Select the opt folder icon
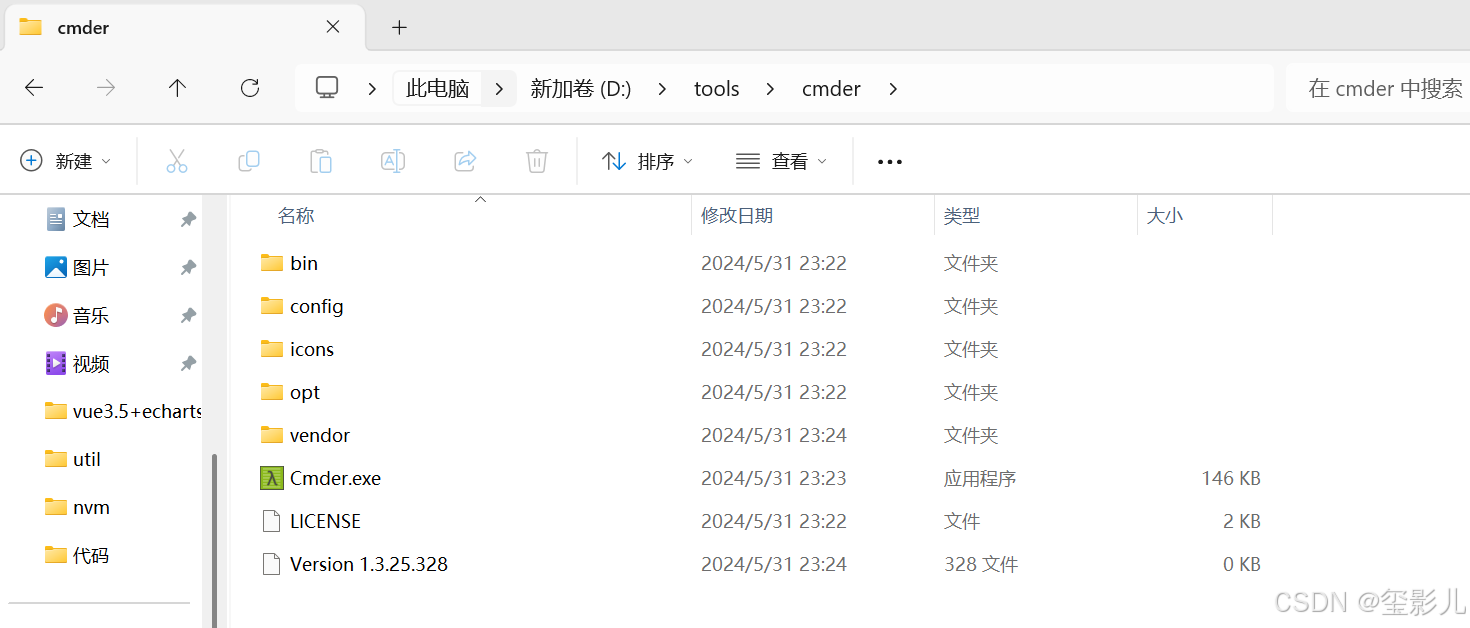This screenshot has width=1470, height=628. click(272, 392)
